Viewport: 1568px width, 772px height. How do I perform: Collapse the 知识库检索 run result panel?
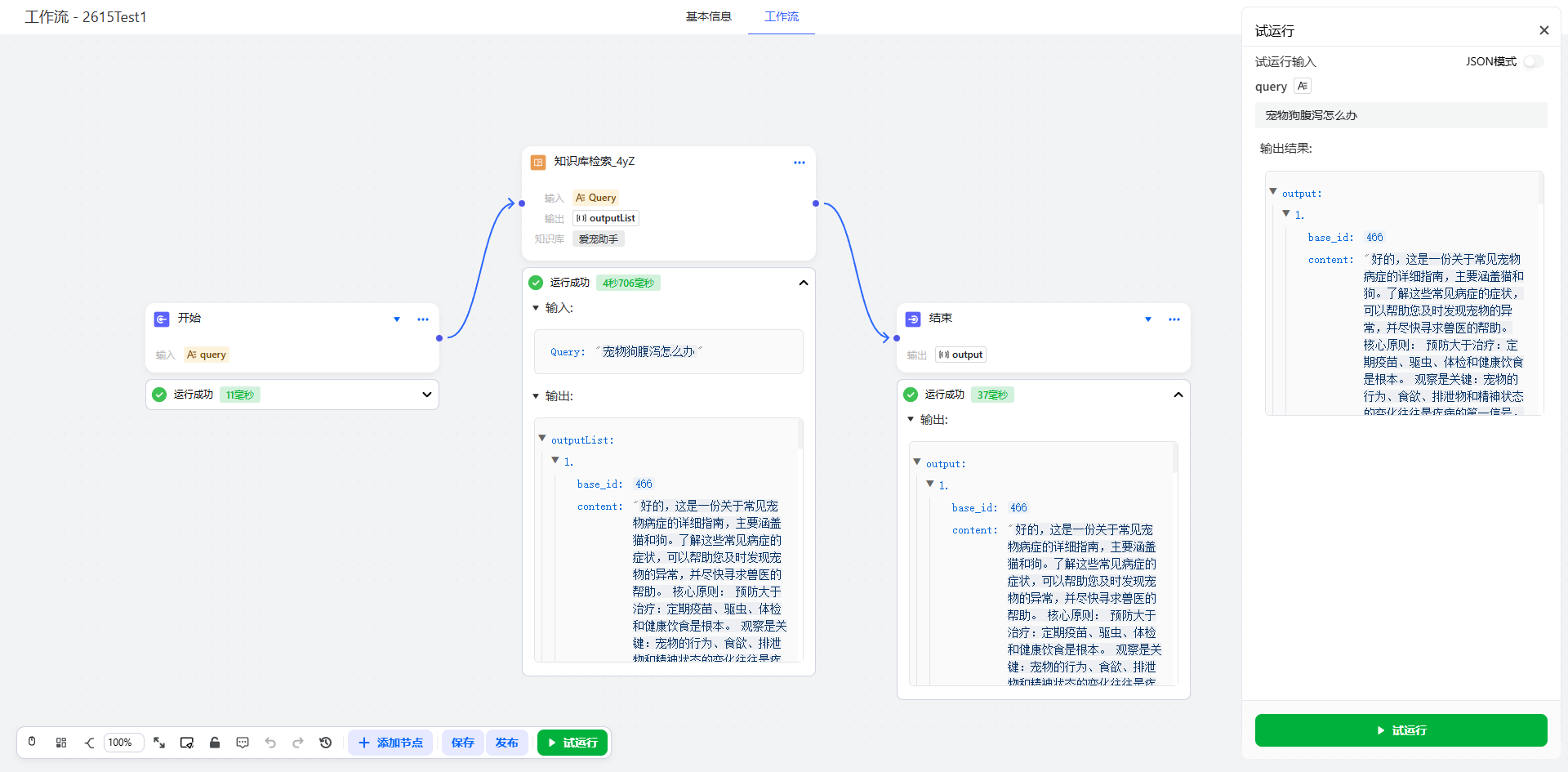(x=803, y=283)
